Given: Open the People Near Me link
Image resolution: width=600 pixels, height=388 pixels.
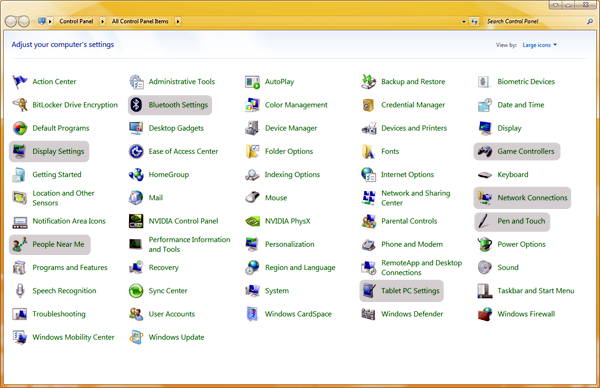Looking at the screenshot, I should 58,244.
